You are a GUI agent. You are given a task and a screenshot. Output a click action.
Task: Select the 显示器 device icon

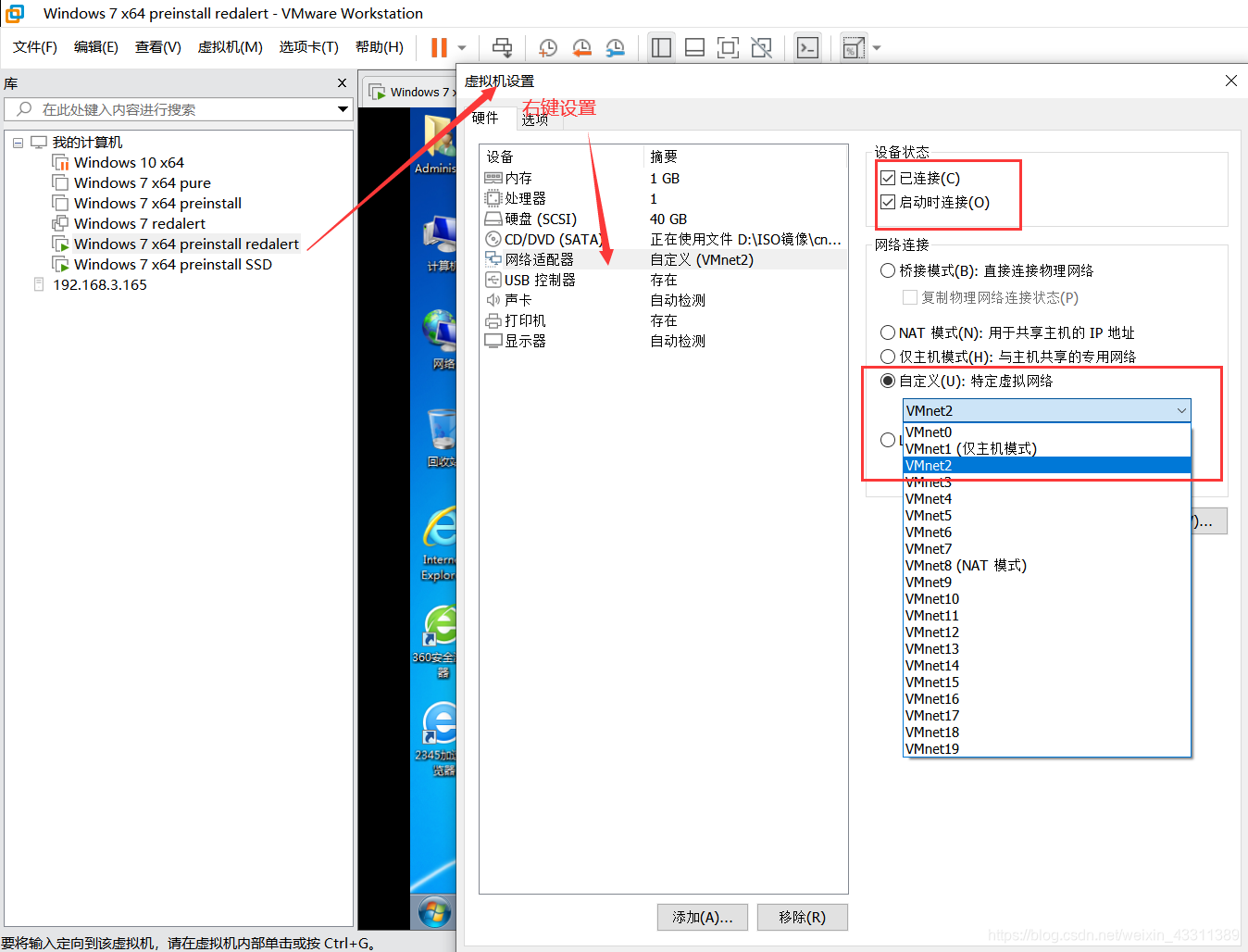493,341
